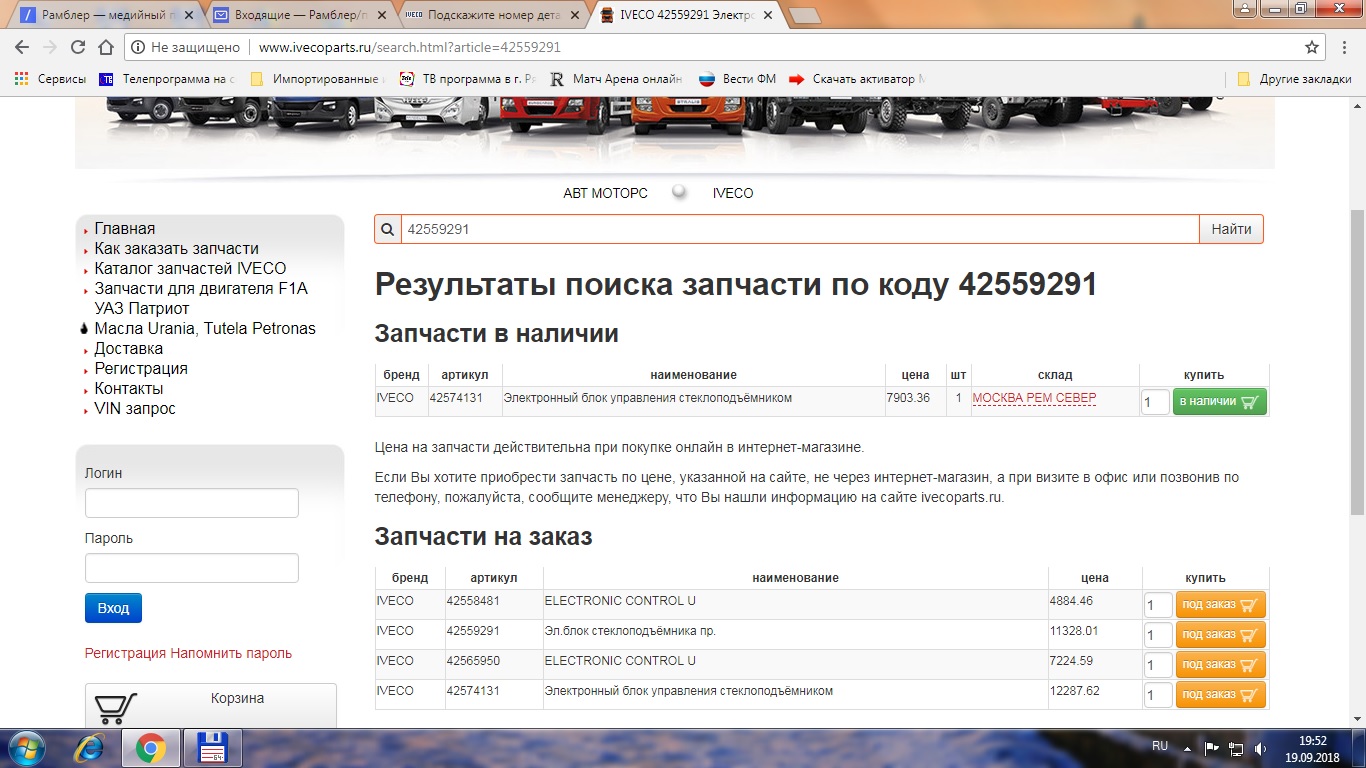1366x768 pixels.
Task: Order 12287.62 part with под заказ button
Action: (x=1221, y=695)
